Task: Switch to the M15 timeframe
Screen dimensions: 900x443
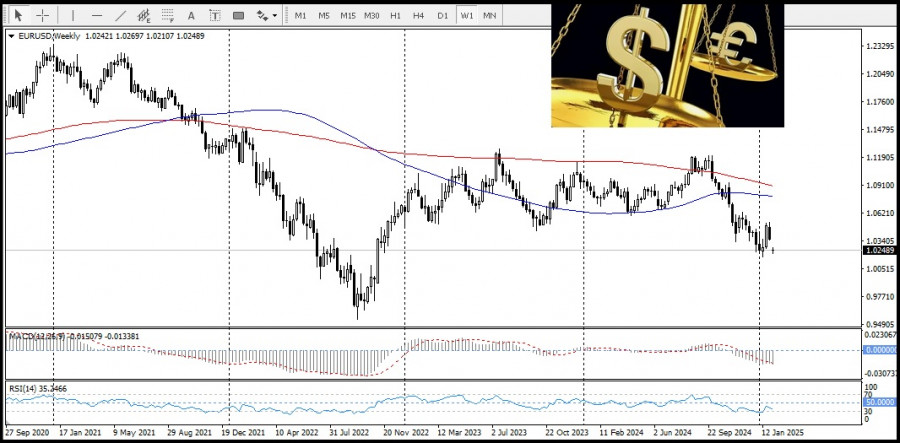Action: (348, 15)
